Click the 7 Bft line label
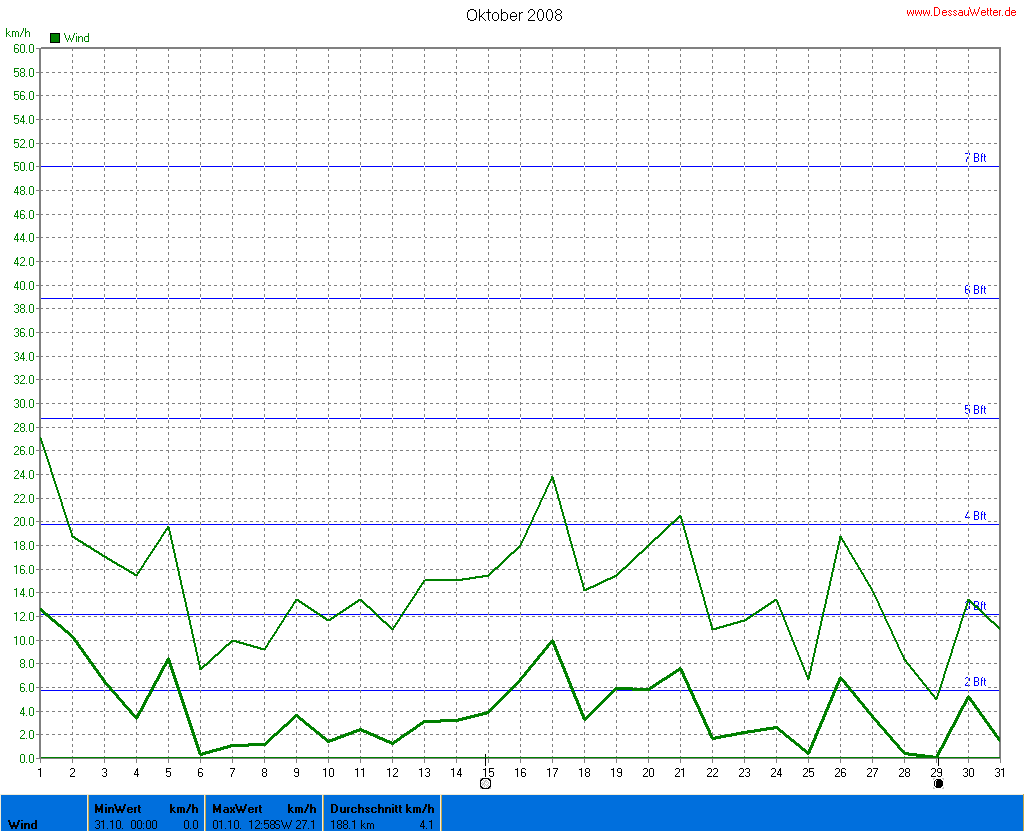1024x831 pixels. coord(975,158)
